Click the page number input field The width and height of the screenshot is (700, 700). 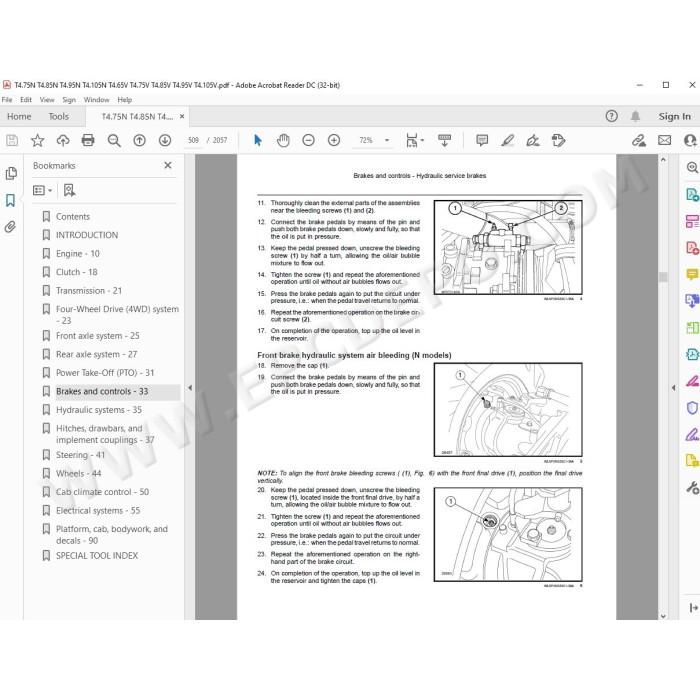click(x=193, y=140)
